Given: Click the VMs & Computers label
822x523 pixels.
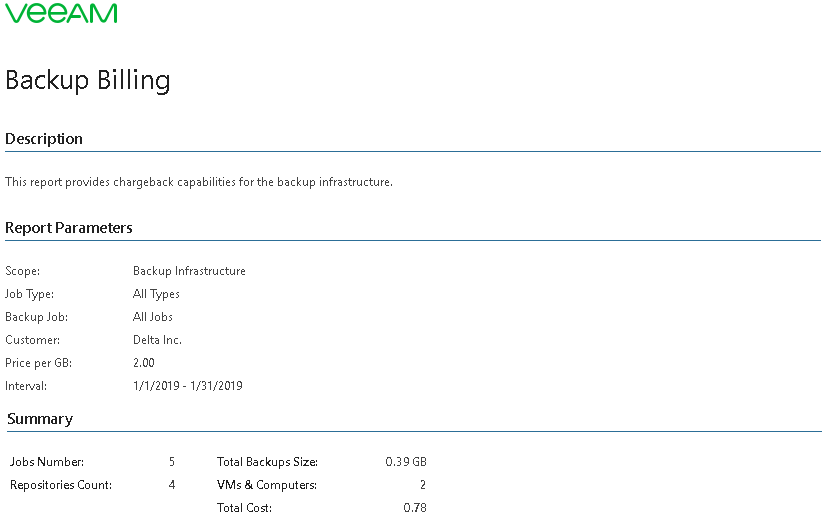Looking at the screenshot, I should [x=267, y=485].
